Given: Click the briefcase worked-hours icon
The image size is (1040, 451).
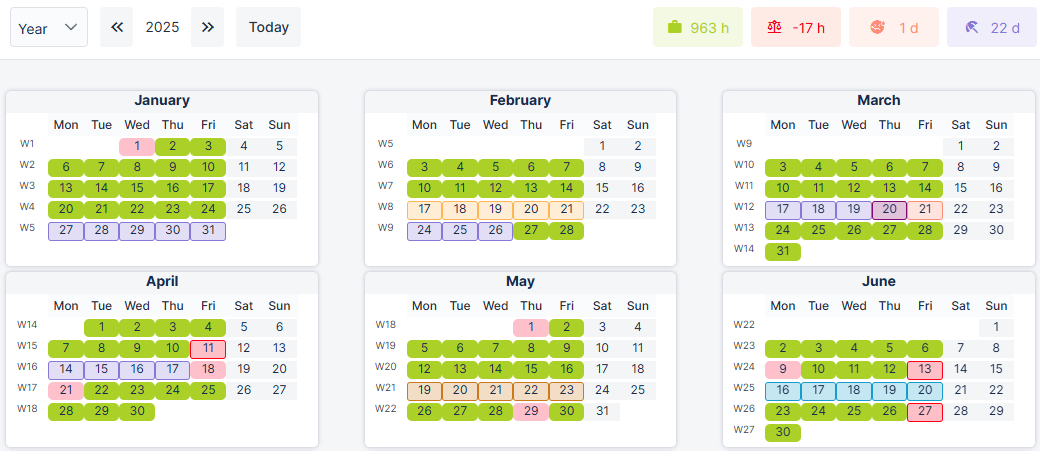Looking at the screenshot, I should [x=674, y=28].
